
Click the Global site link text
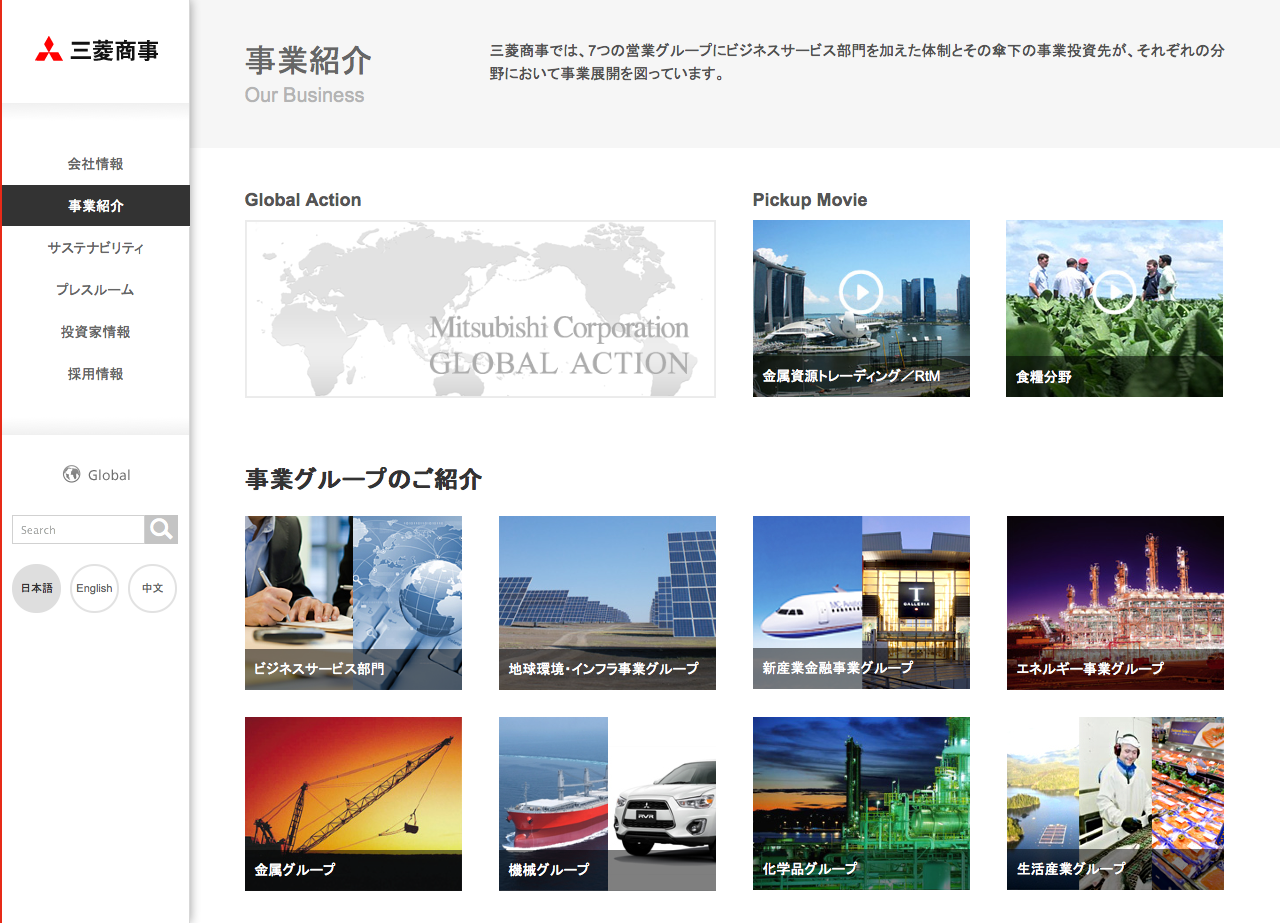(109, 475)
